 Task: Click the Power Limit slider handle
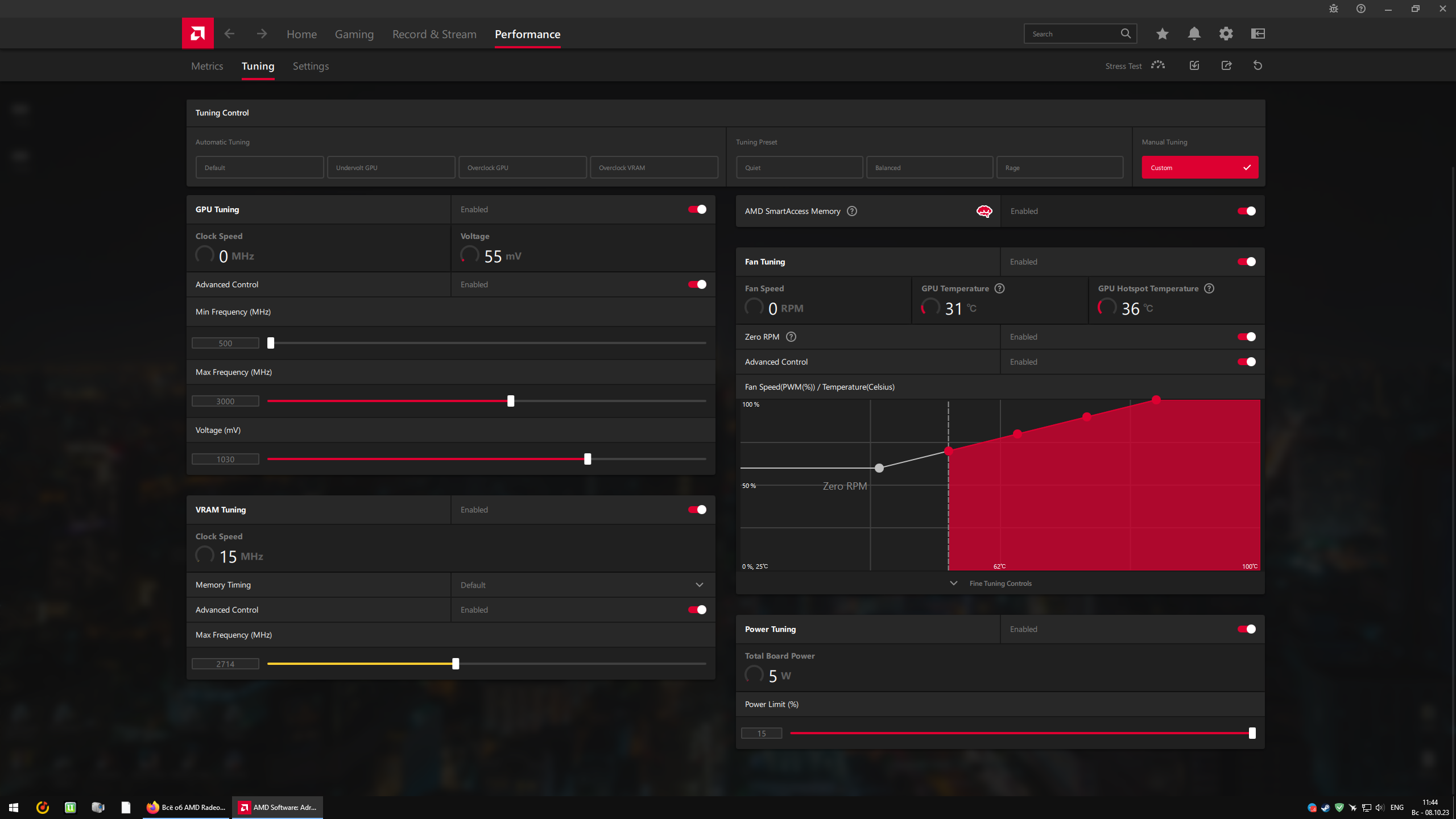click(1252, 733)
